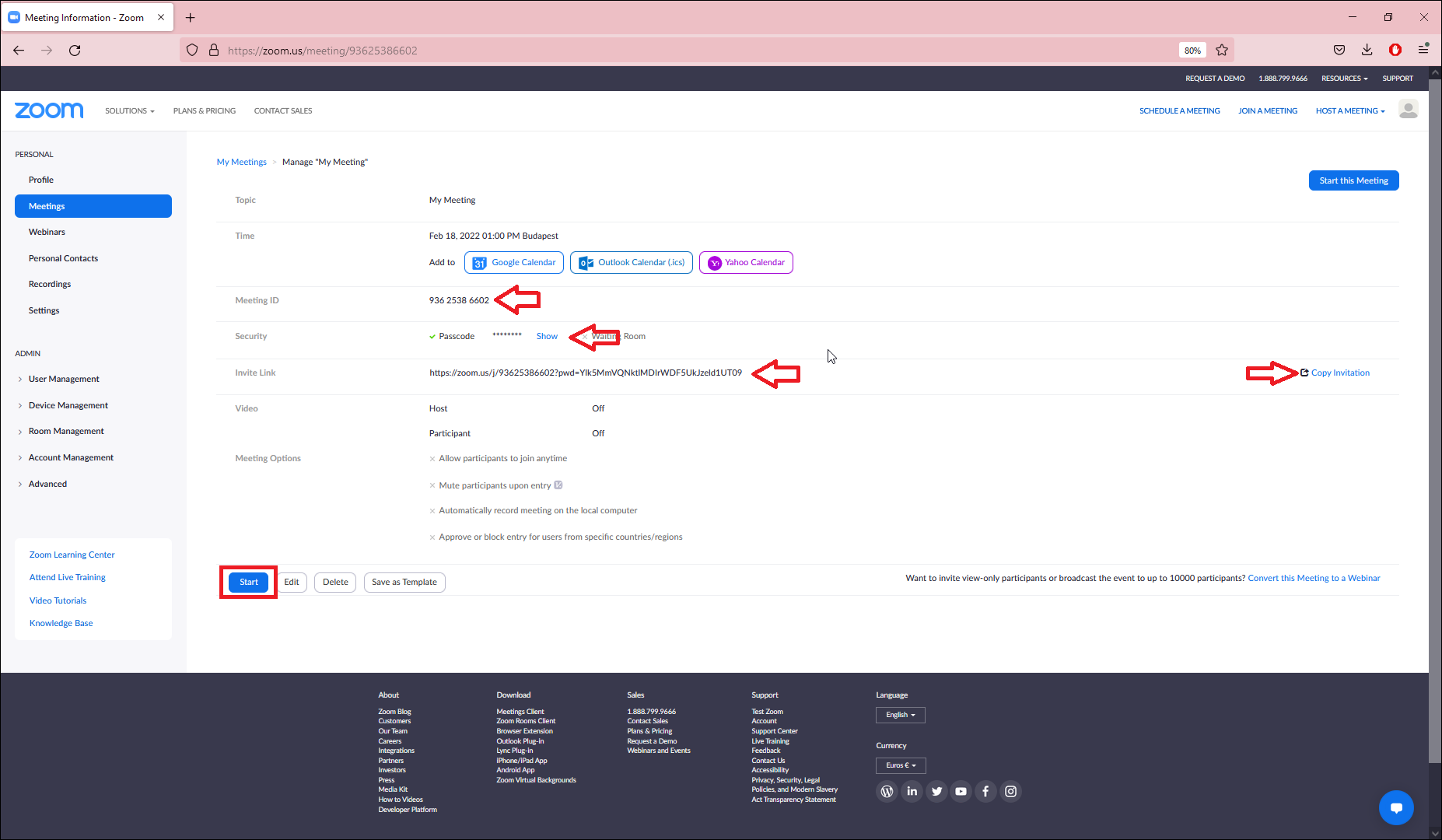Screen dimensions: 1442x840
Task: Click the LinkedIn icon in footer
Action: (912, 791)
